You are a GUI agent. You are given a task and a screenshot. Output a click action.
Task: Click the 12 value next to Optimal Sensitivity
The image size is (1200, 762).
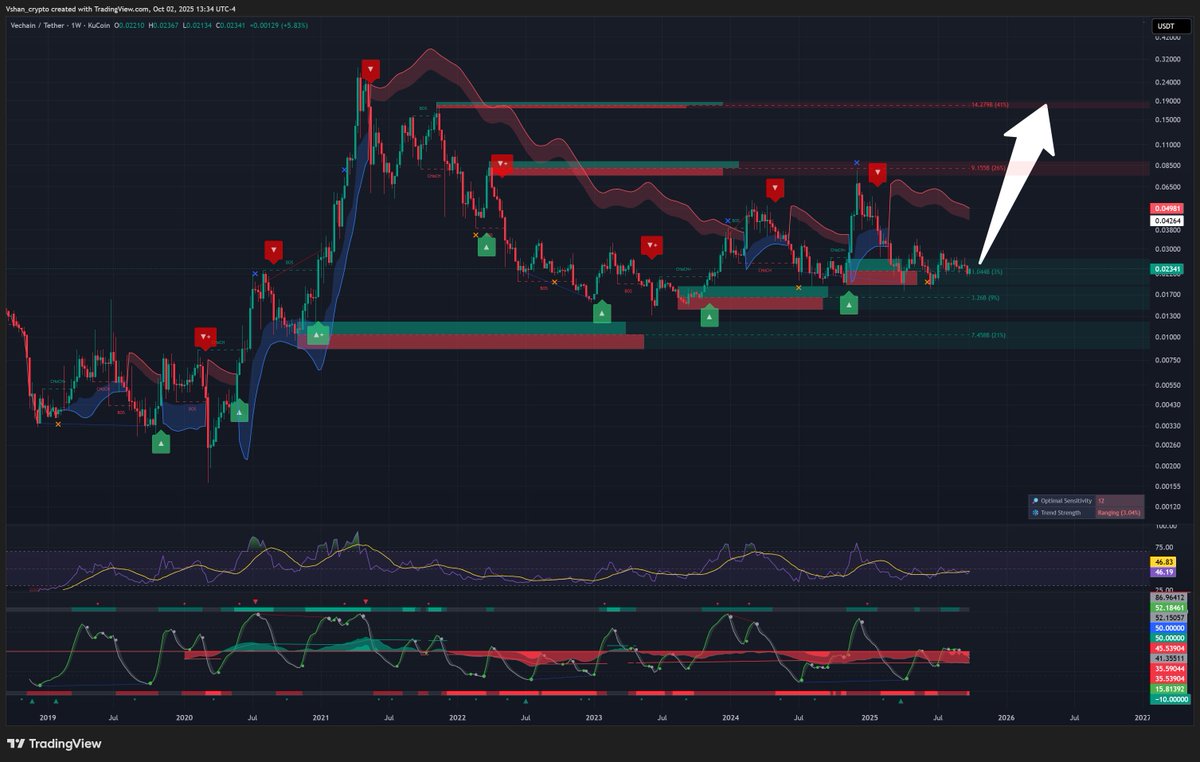point(1100,500)
